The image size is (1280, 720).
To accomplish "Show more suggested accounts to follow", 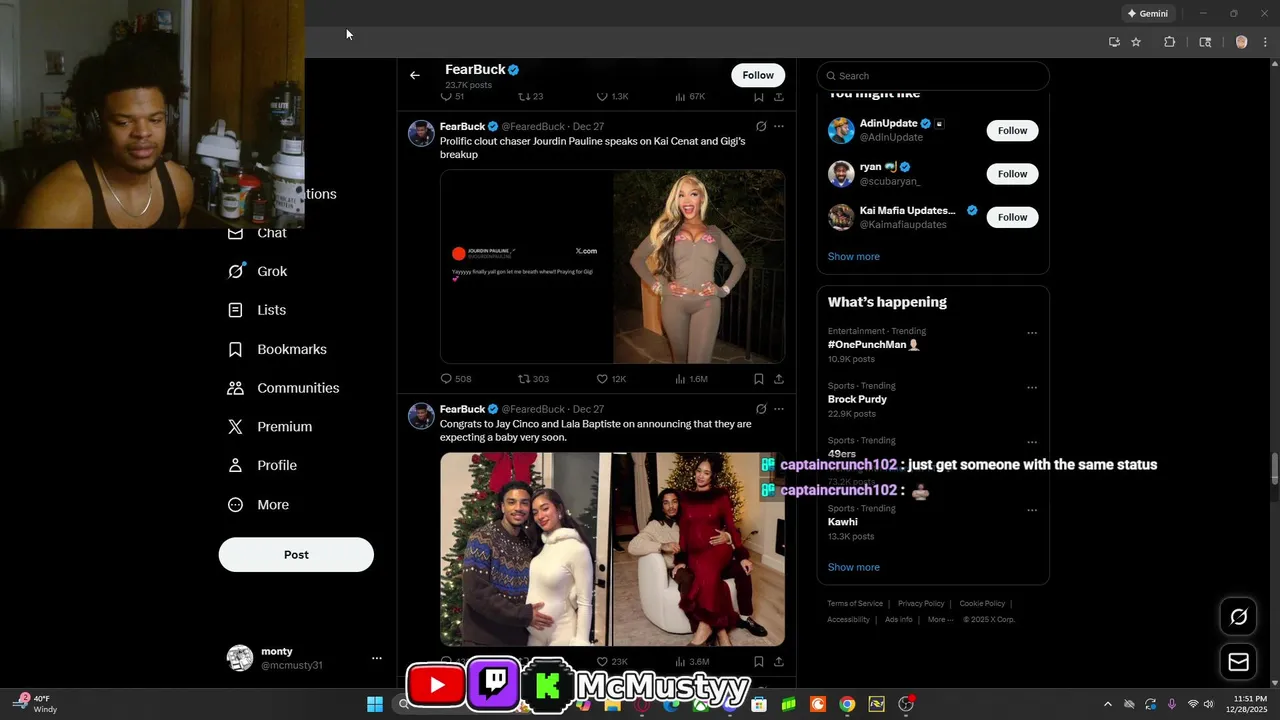I will point(854,257).
